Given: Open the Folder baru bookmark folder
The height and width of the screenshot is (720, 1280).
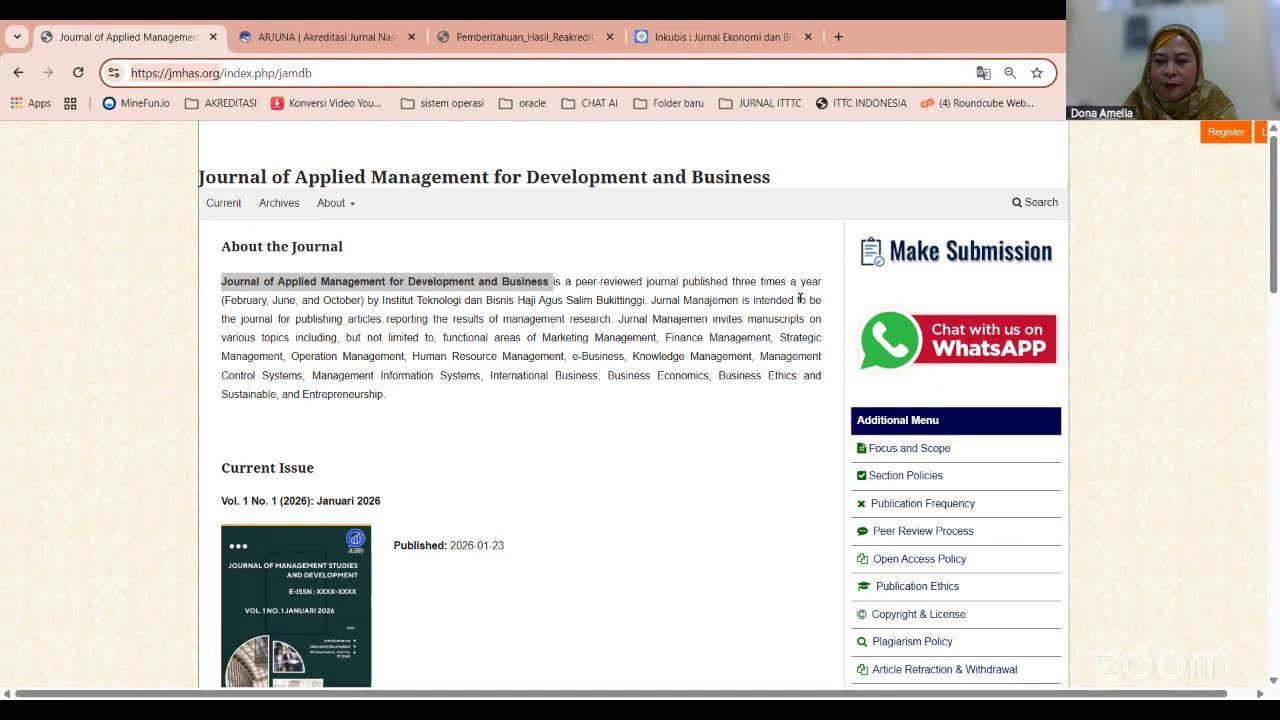Looking at the screenshot, I should click(668, 103).
